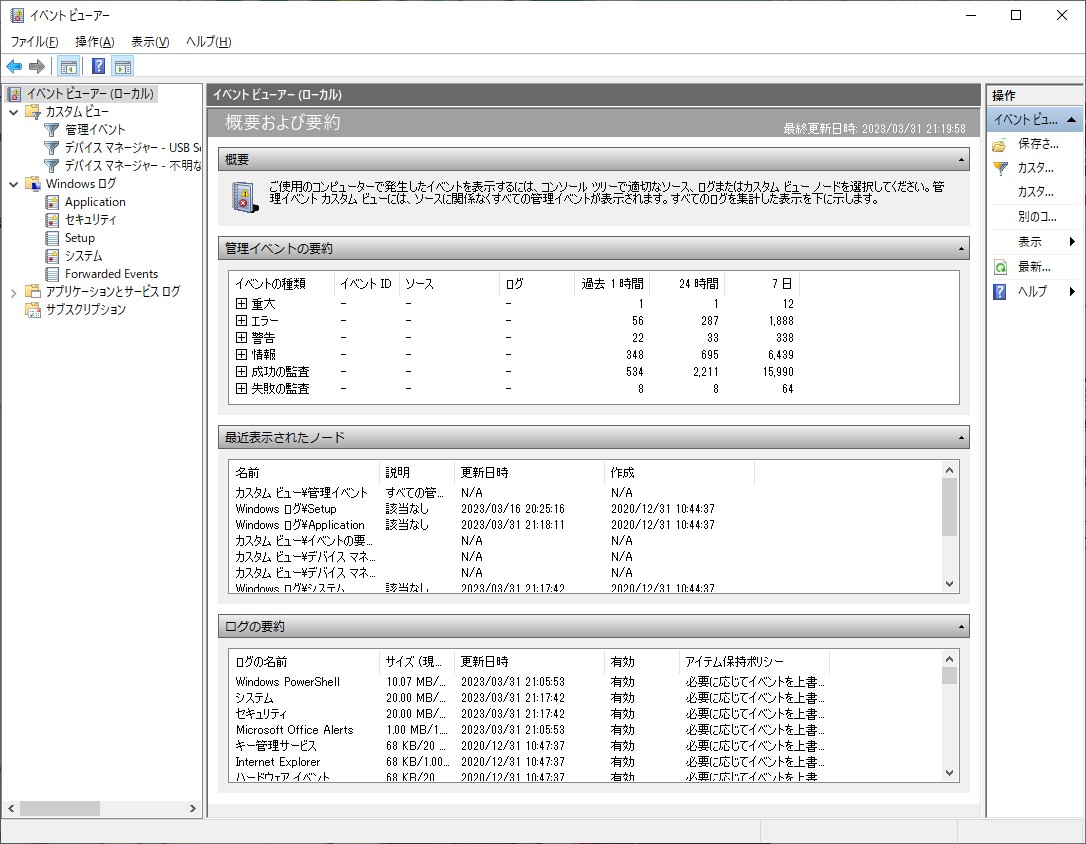This screenshot has height=844, width=1086.
Task: Select デバイス マネージャー - 不明な custom view
Action: [132, 165]
